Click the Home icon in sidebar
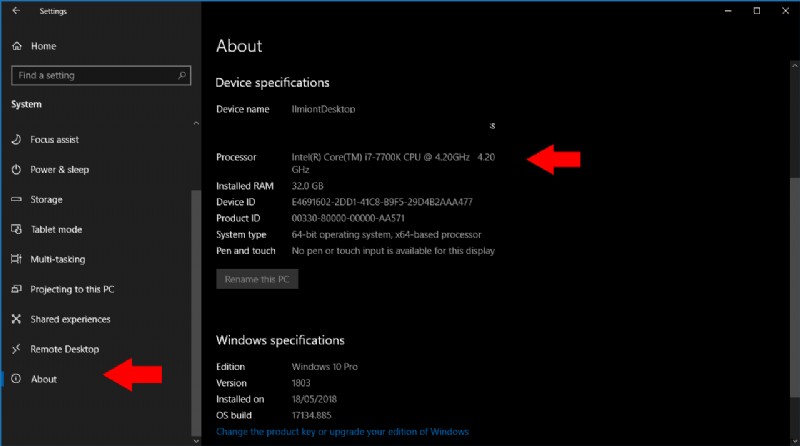 coord(16,46)
